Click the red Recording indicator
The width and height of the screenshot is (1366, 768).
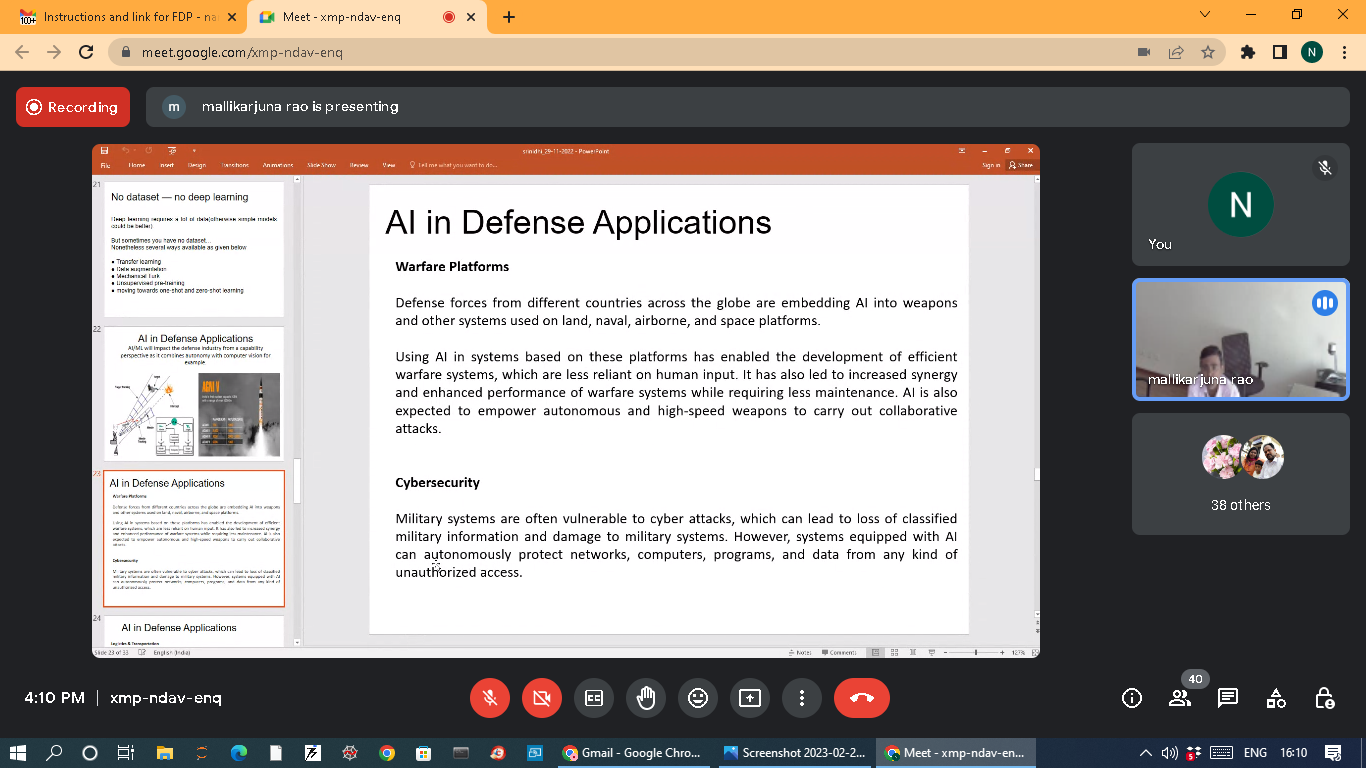click(73, 107)
